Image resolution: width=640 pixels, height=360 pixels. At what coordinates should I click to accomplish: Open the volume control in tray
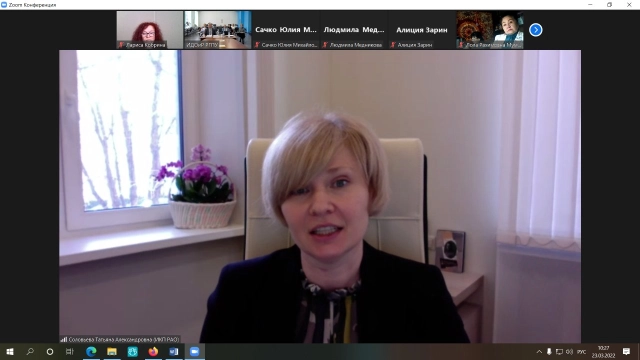[x=570, y=351]
